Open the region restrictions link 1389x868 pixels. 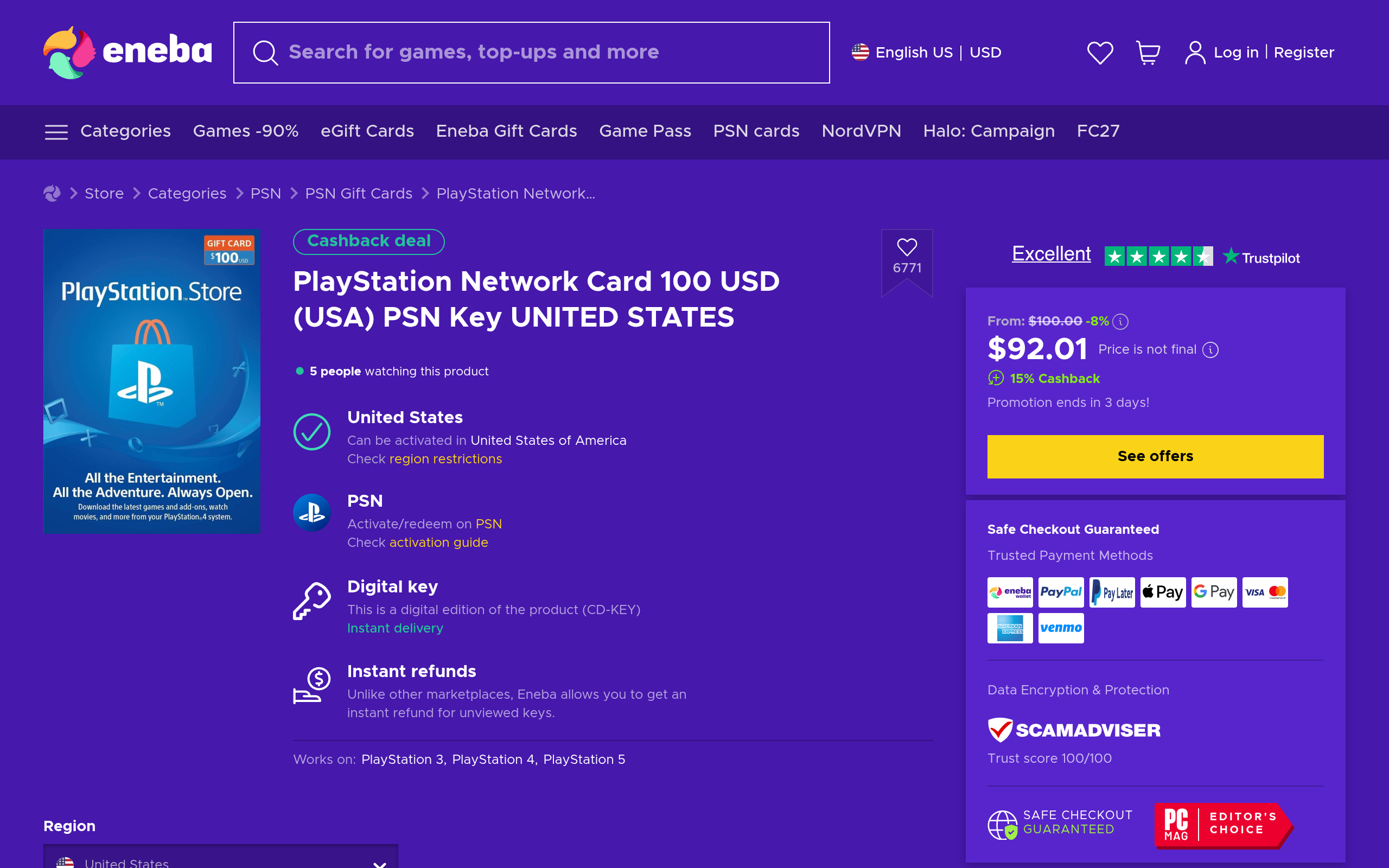pyautogui.click(x=445, y=459)
